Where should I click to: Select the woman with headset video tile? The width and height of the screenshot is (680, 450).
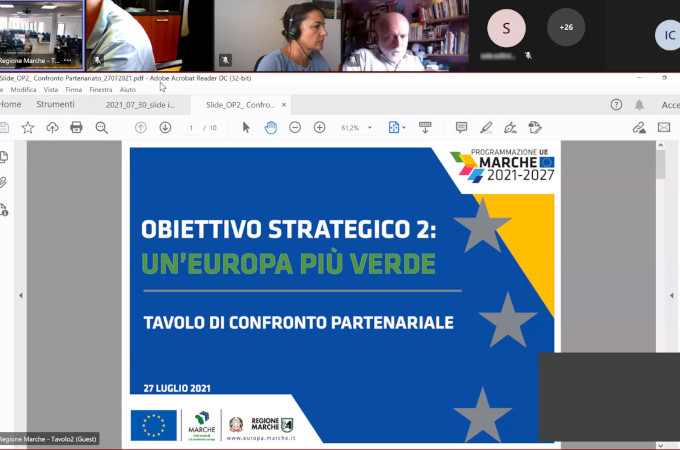pos(278,36)
